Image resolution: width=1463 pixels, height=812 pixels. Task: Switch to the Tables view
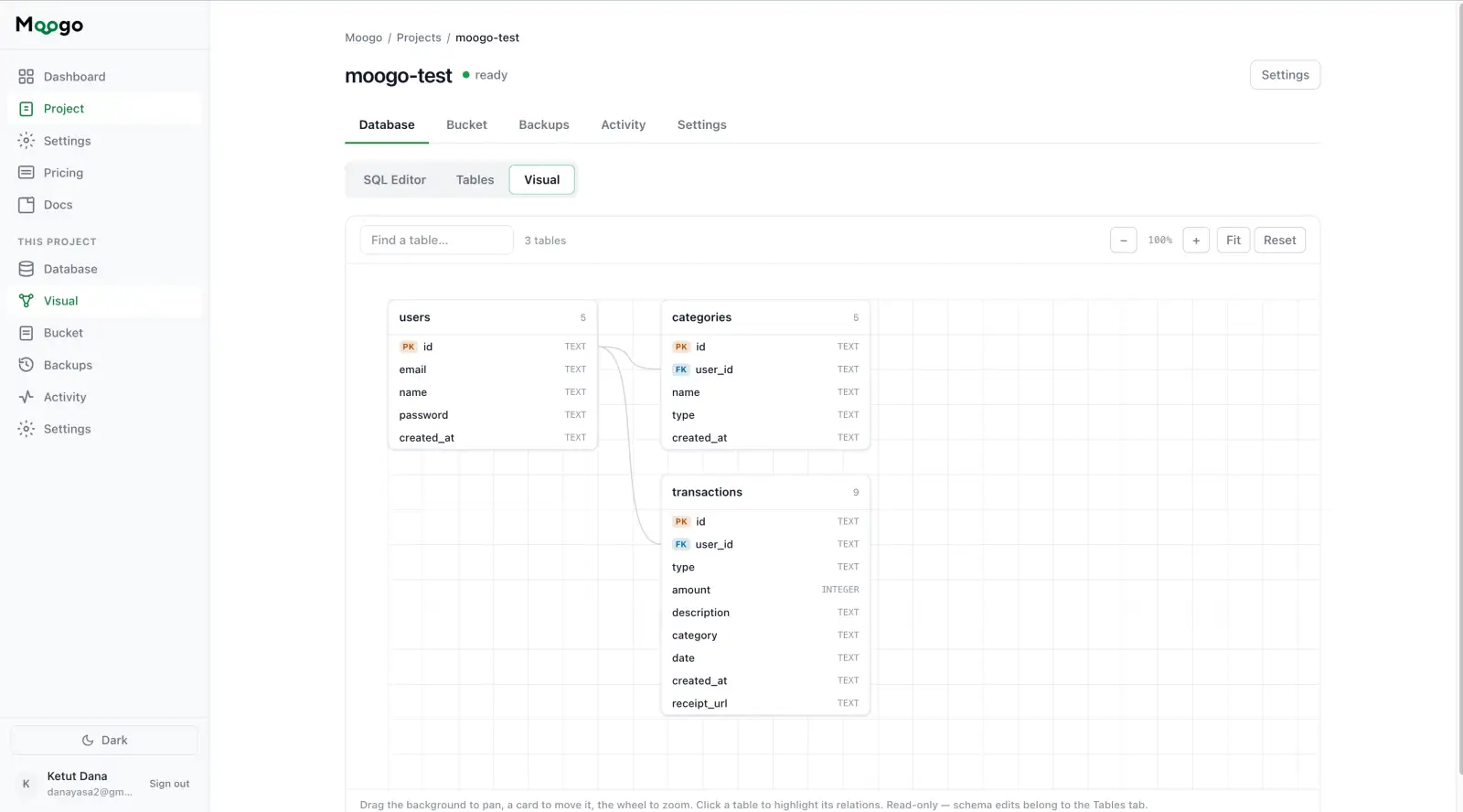tap(475, 180)
